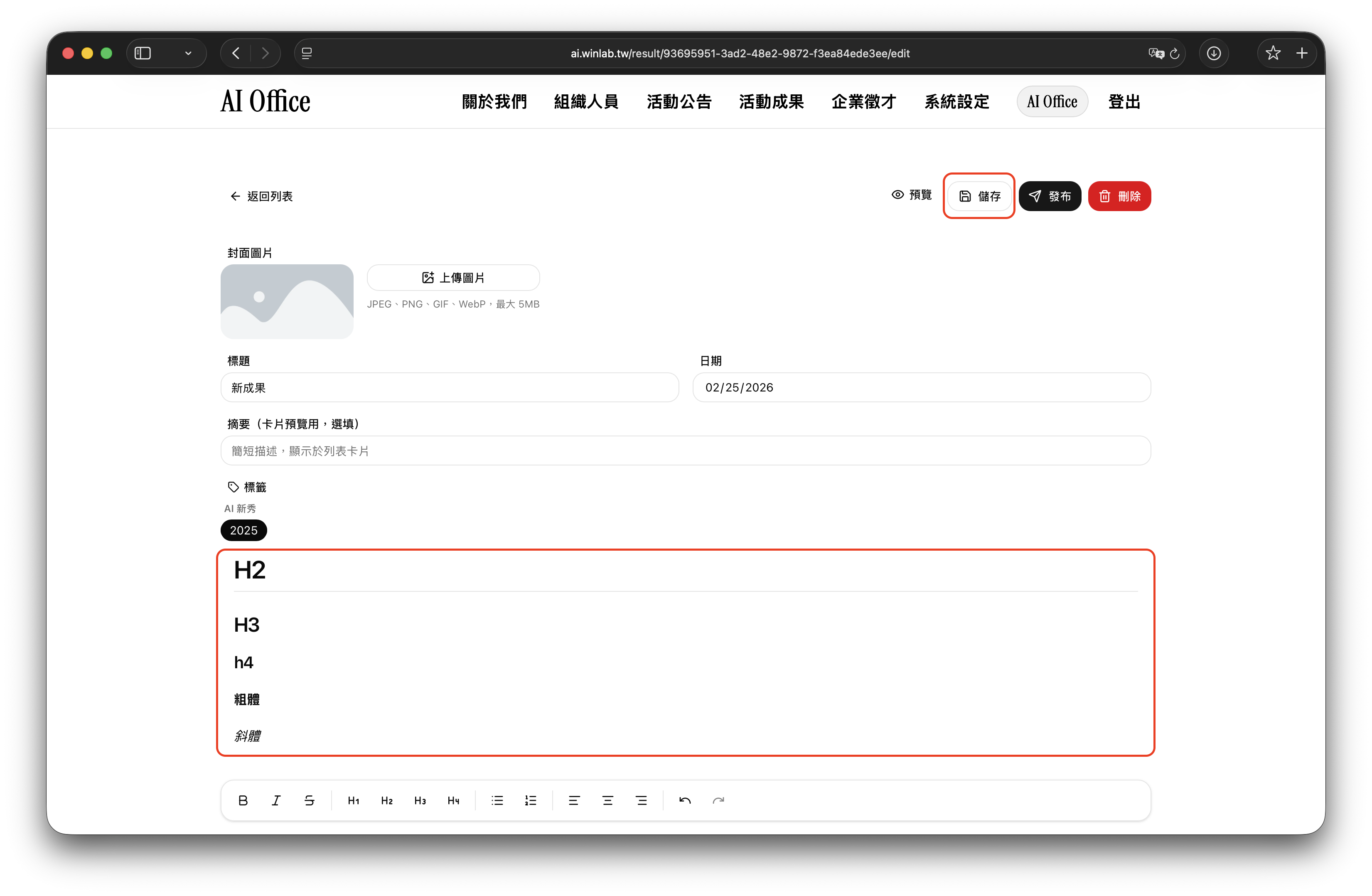Viewport: 1372px width, 896px height.
Task: Open the 活動成果 navigation menu item
Action: (x=771, y=102)
